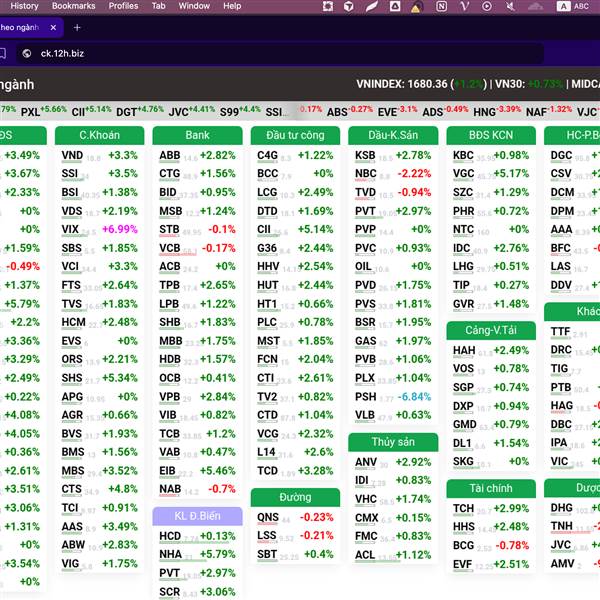
Task: Click the 'VNINDEX: 1680.36' index readout
Action: [402, 84]
